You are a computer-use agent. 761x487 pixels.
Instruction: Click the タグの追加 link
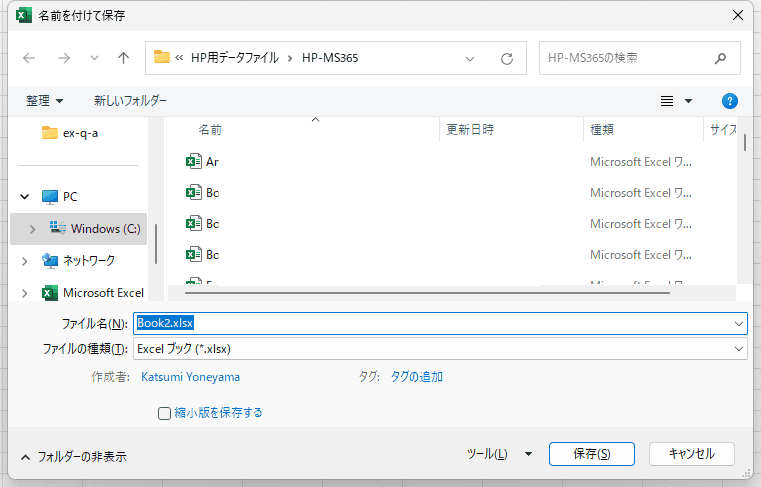point(416,377)
